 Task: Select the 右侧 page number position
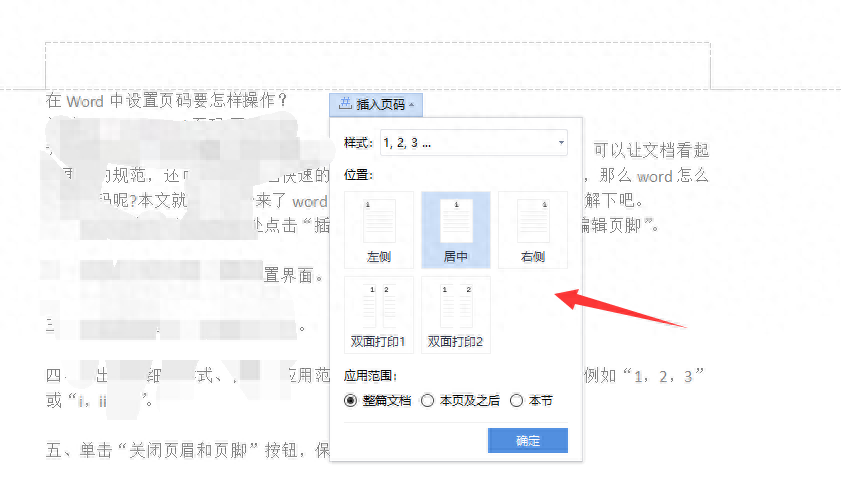[x=533, y=230]
